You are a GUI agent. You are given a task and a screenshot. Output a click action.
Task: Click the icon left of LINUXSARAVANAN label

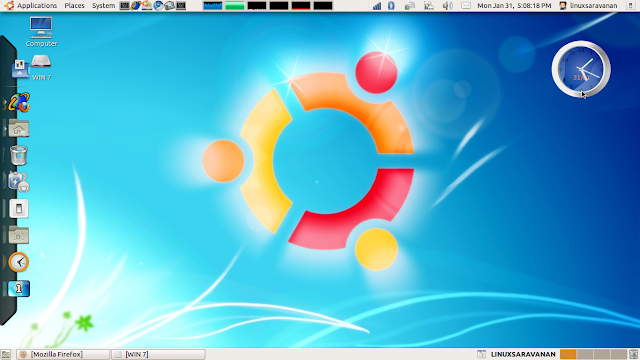481,354
